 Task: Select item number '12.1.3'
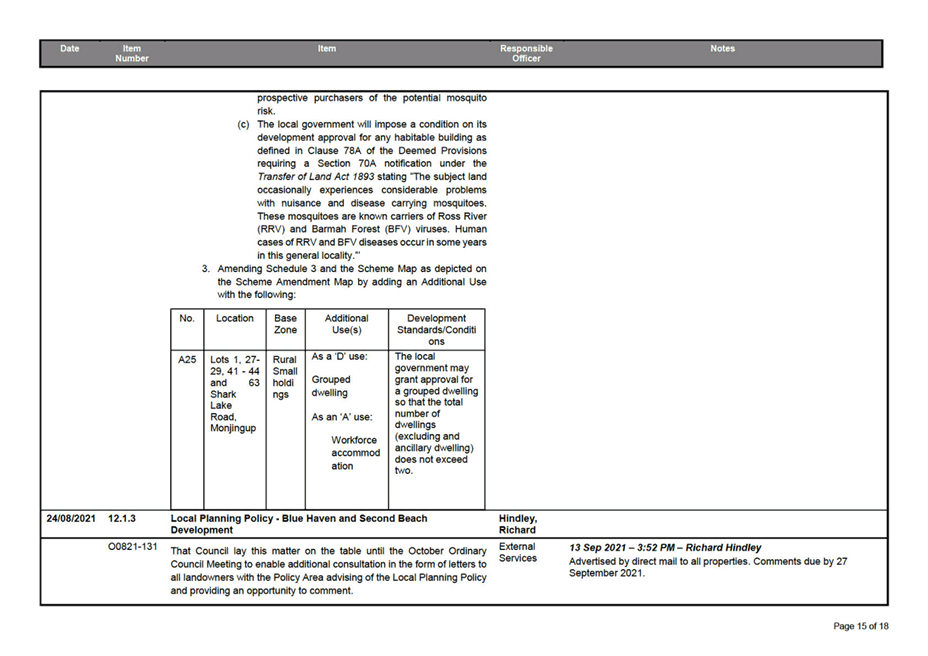[x=121, y=518]
